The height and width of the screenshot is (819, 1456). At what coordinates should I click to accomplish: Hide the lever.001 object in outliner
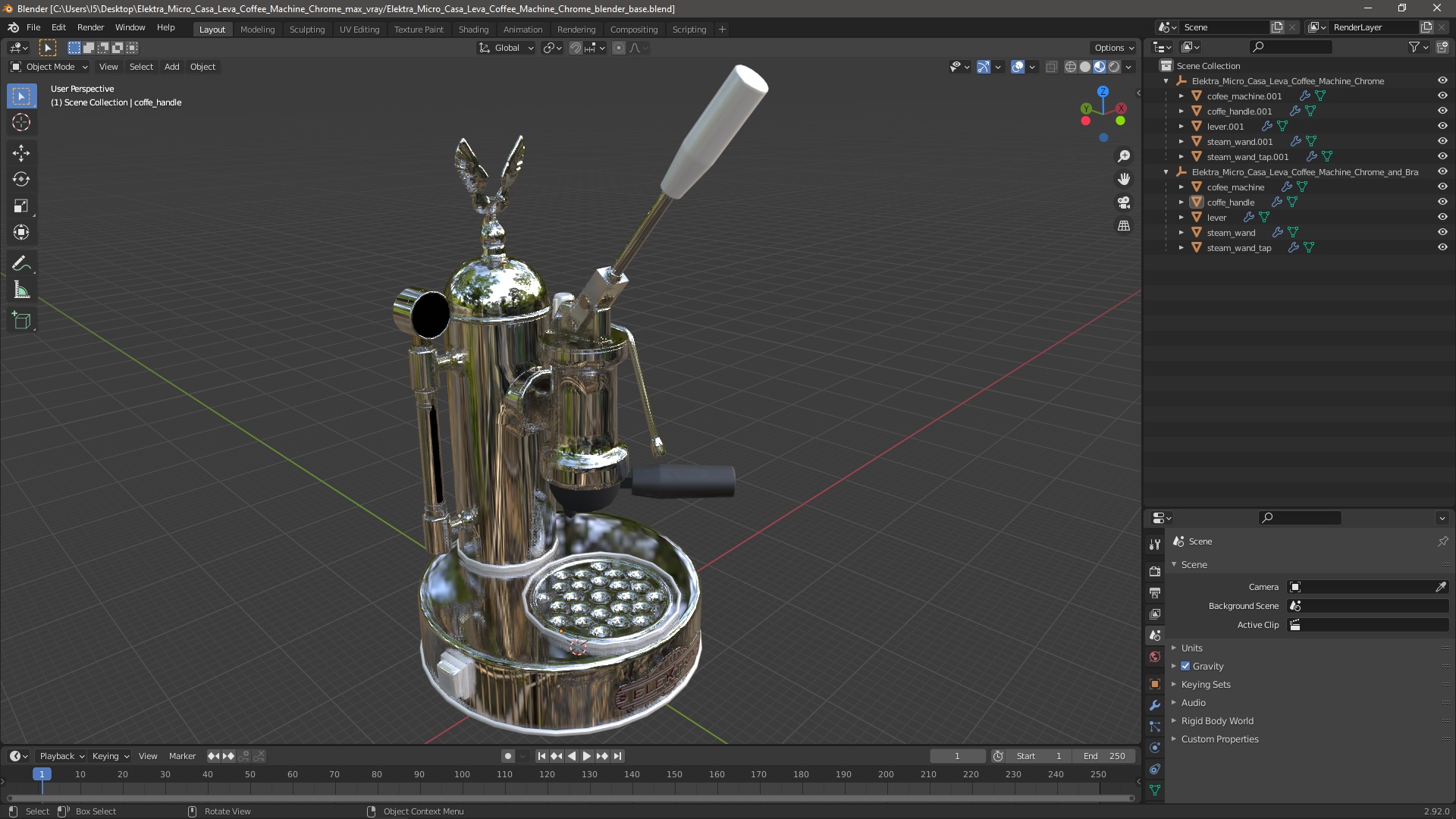1442,126
